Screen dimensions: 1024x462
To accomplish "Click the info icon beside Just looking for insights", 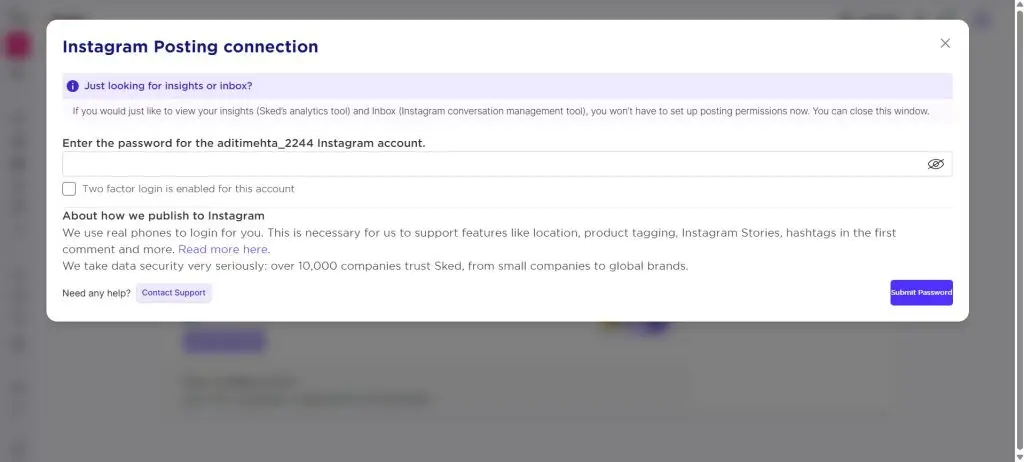I will tap(72, 86).
